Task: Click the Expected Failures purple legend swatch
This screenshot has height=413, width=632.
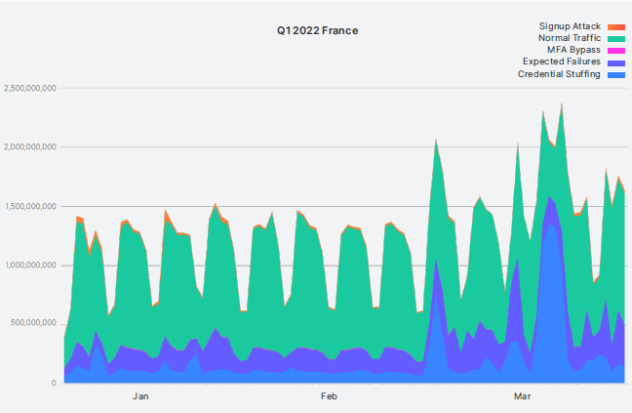Action: click(617, 62)
